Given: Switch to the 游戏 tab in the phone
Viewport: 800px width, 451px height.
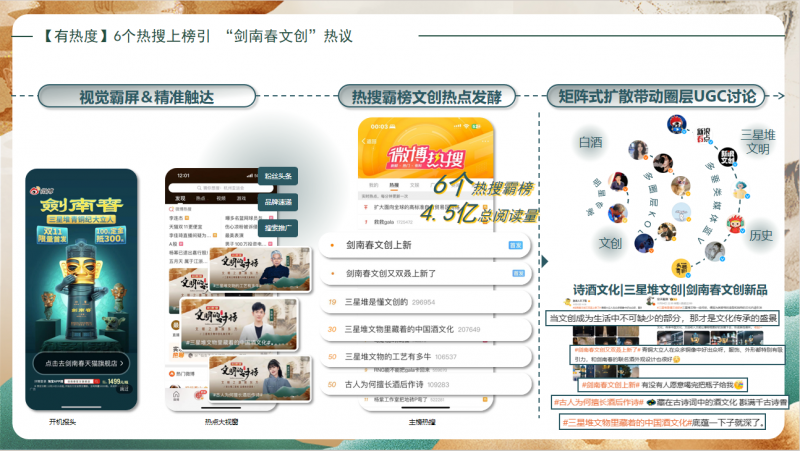Looking at the screenshot, I should [x=241, y=198].
